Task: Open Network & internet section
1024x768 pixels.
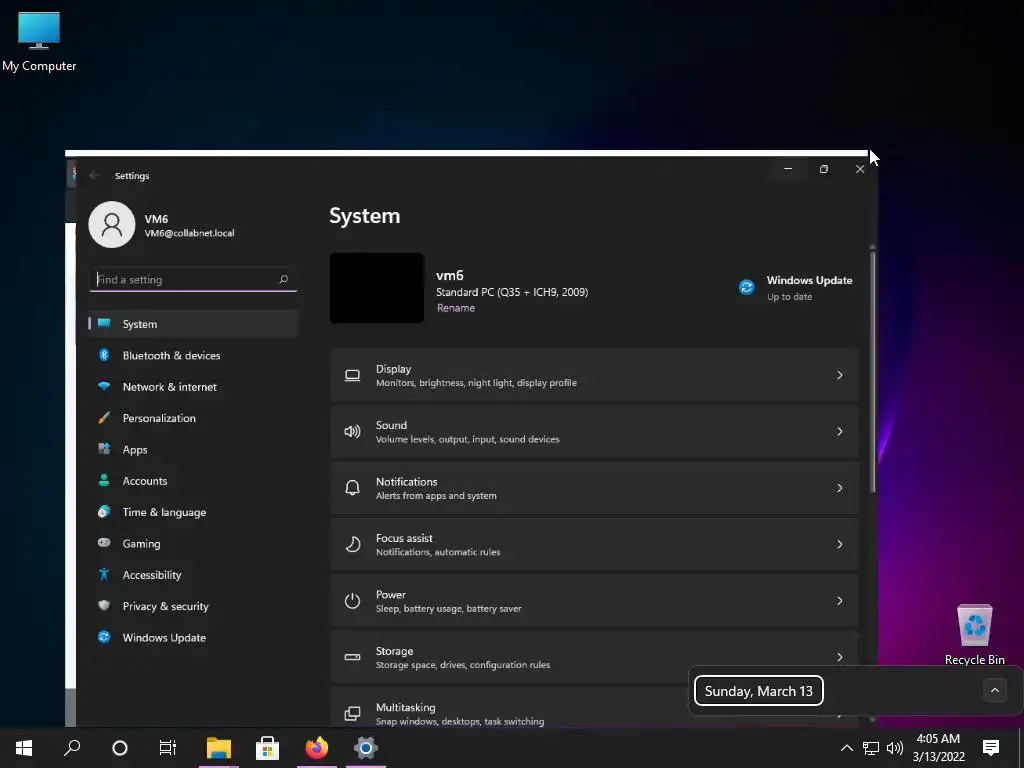Action: click(193, 387)
